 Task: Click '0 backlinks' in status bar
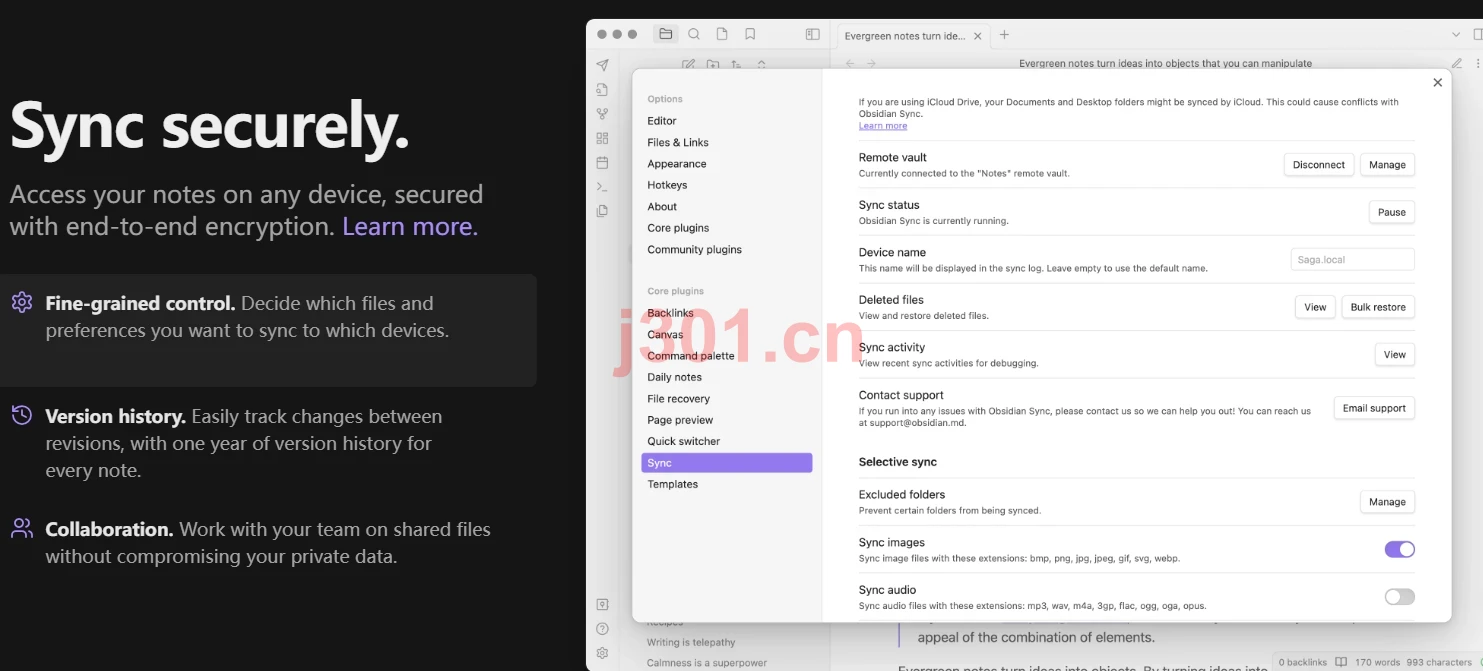coord(1303,662)
